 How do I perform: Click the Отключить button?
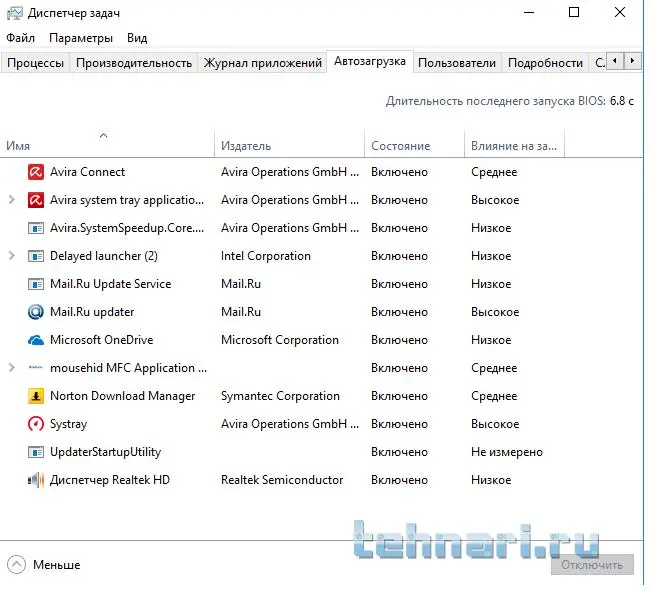592,565
